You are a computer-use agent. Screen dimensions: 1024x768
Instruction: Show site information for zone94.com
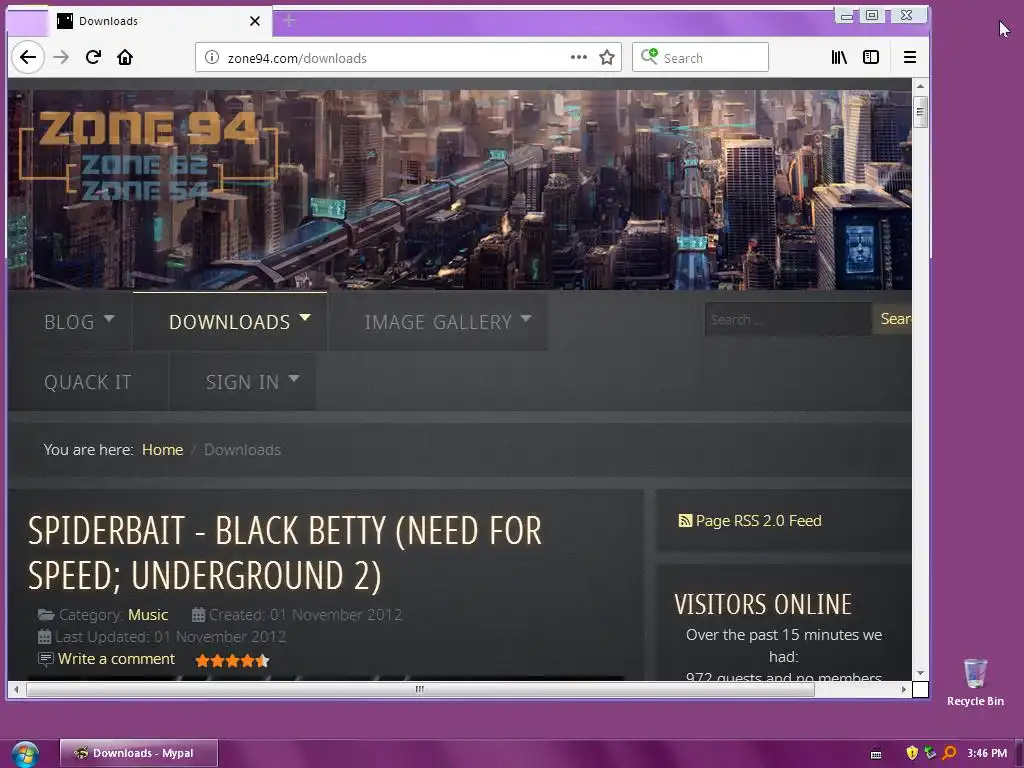pyautogui.click(x=212, y=57)
